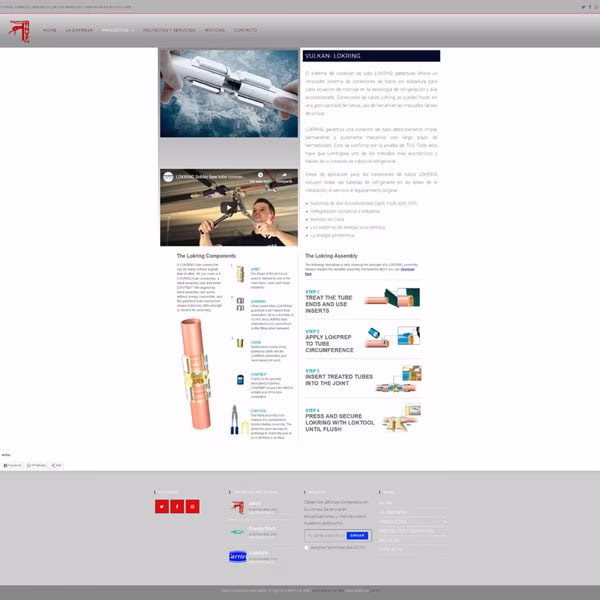Click the Watch later clock icon on video

click(260, 175)
